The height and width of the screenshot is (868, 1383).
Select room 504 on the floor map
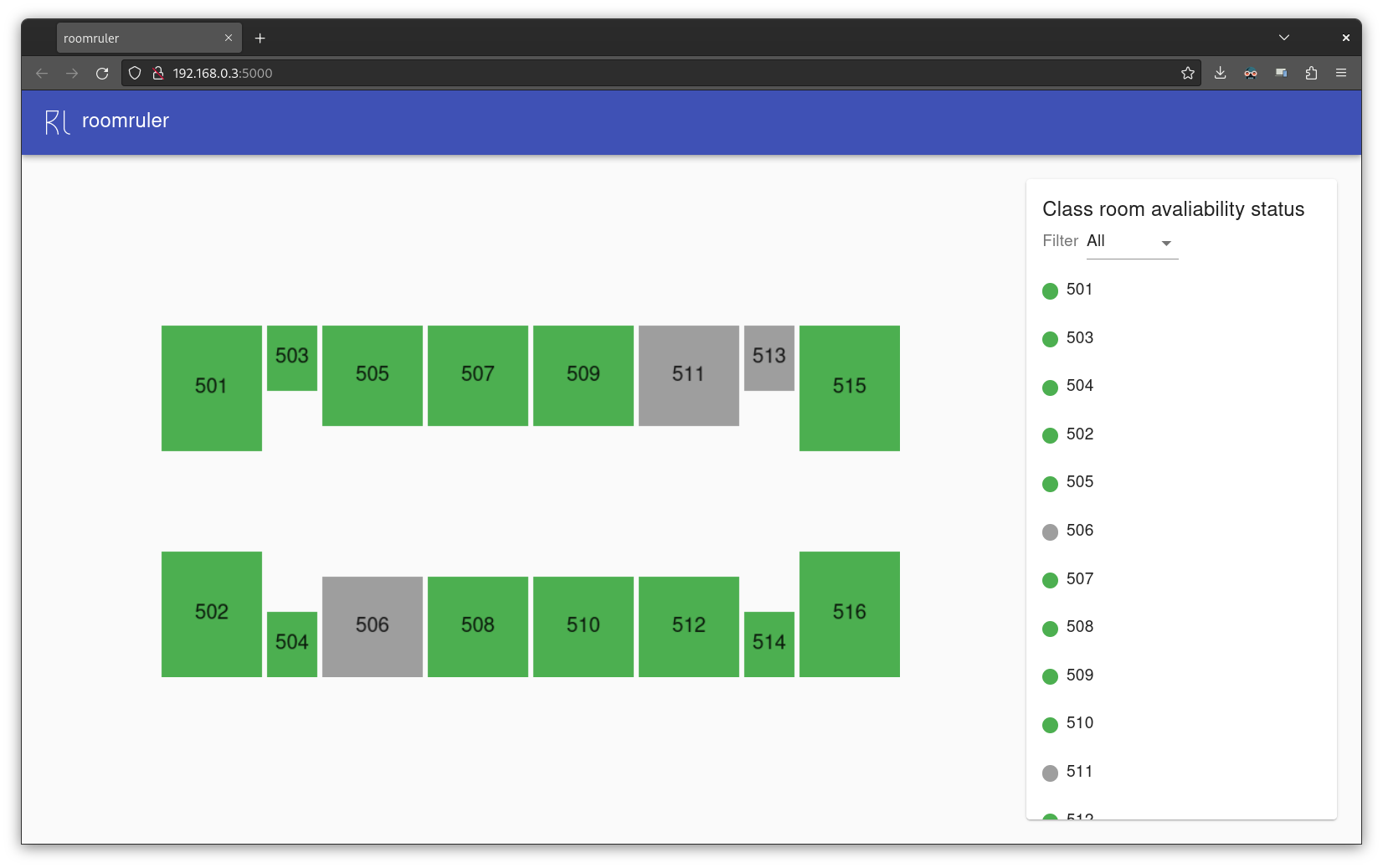coord(292,645)
